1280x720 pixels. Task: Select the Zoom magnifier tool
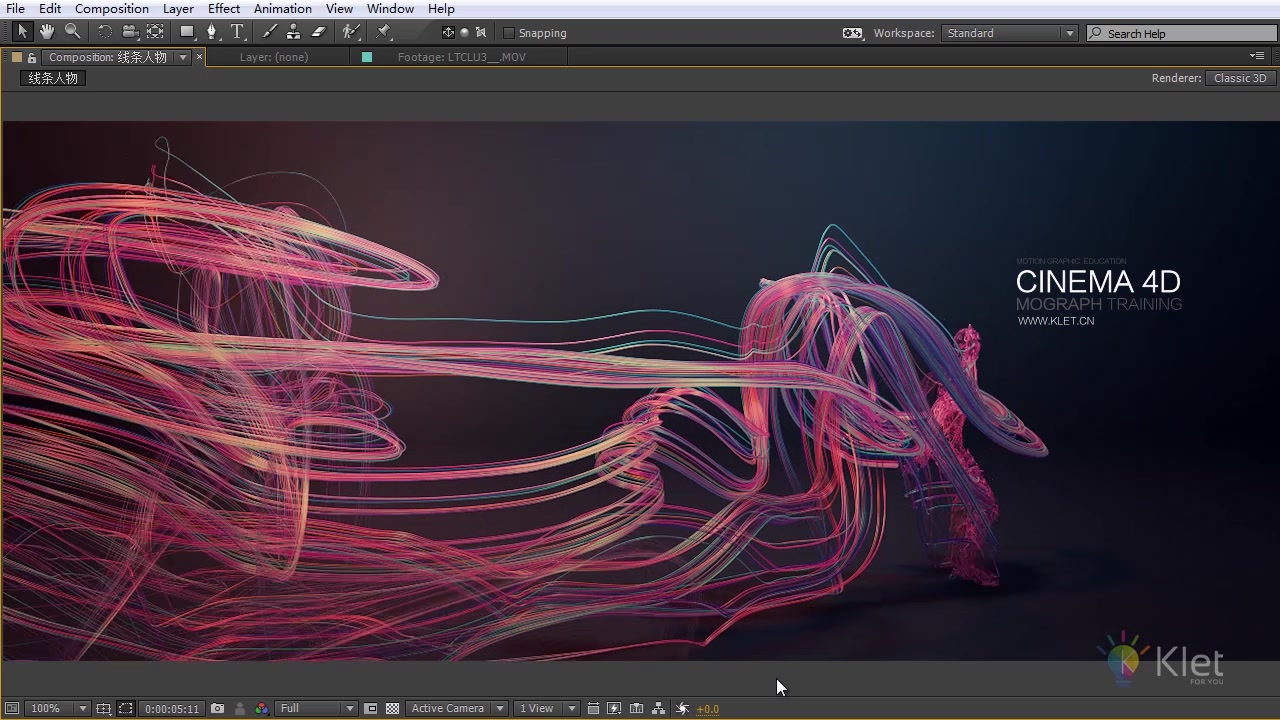pos(72,32)
